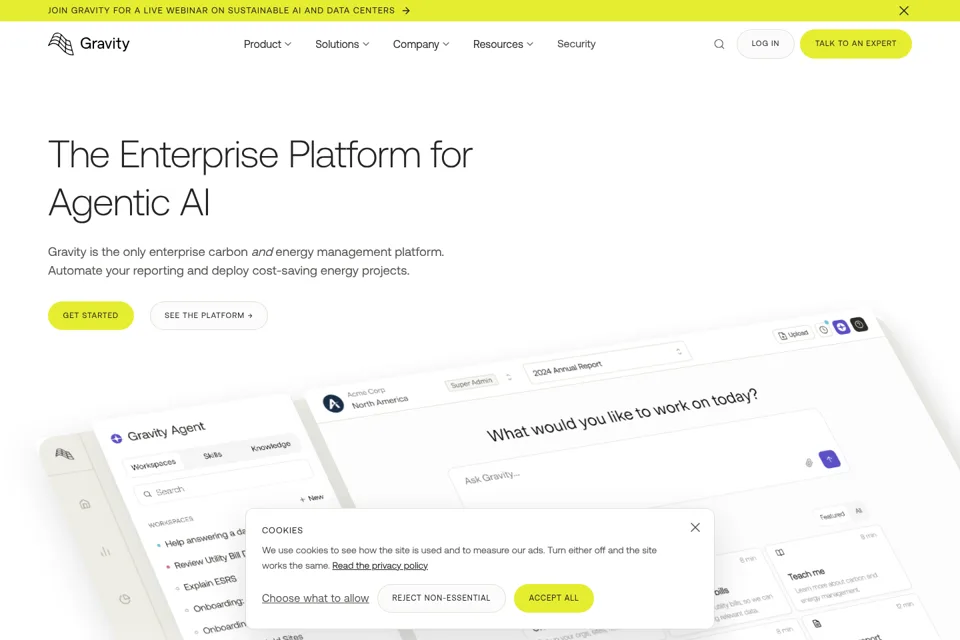Viewport: 960px width, 640px height.
Task: Close the cookies dialog with X
Action: (x=695, y=527)
